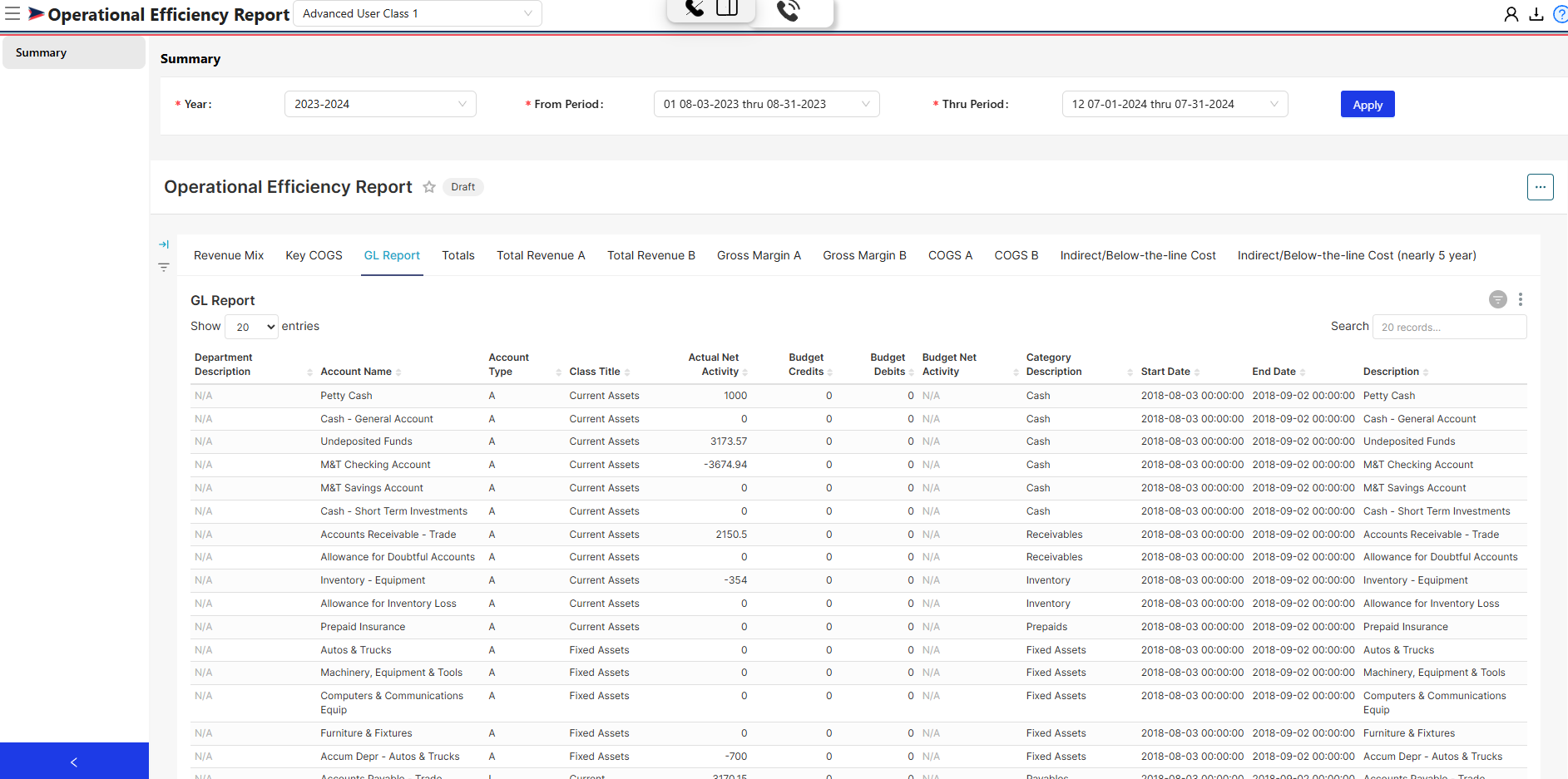This screenshot has height=779, width=1568.
Task: Click the app logo arrow icon
Action: [x=37, y=13]
